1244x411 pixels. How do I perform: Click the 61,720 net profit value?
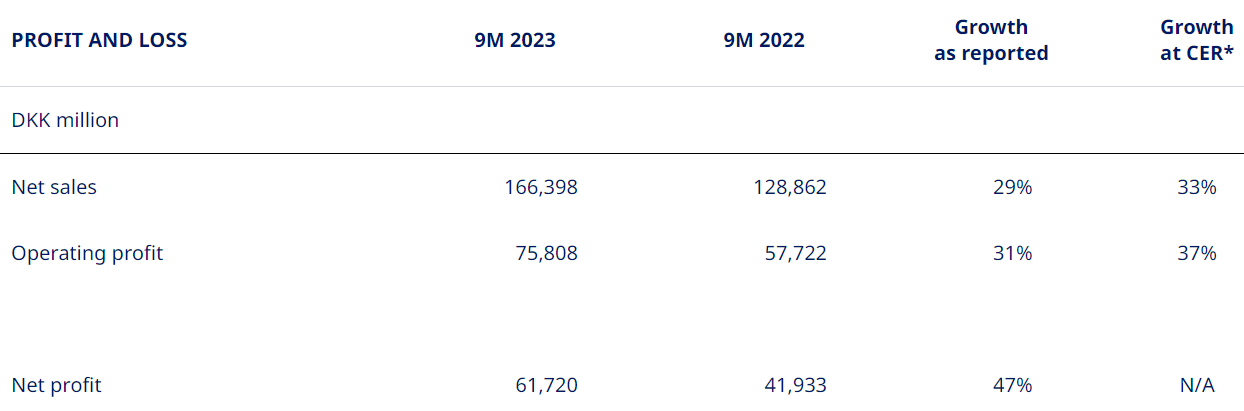pyautogui.click(x=547, y=385)
